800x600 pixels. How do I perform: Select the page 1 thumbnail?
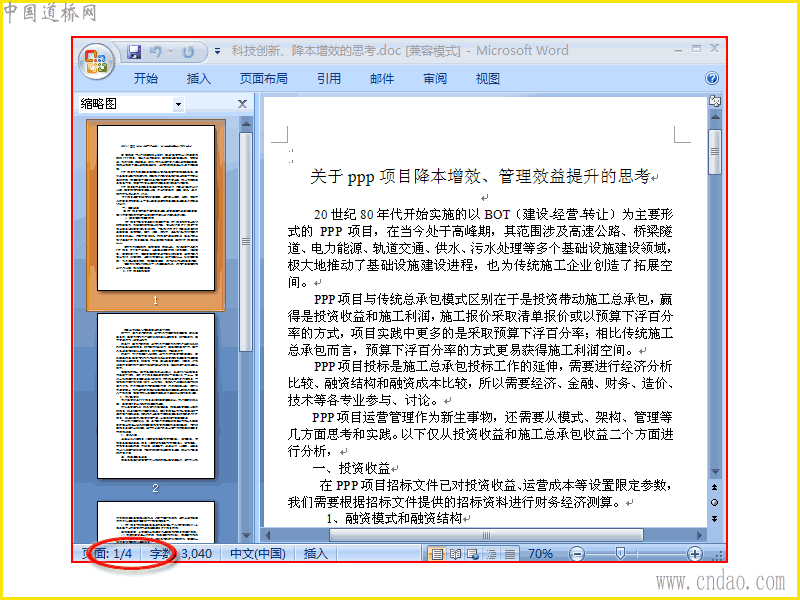(x=156, y=208)
